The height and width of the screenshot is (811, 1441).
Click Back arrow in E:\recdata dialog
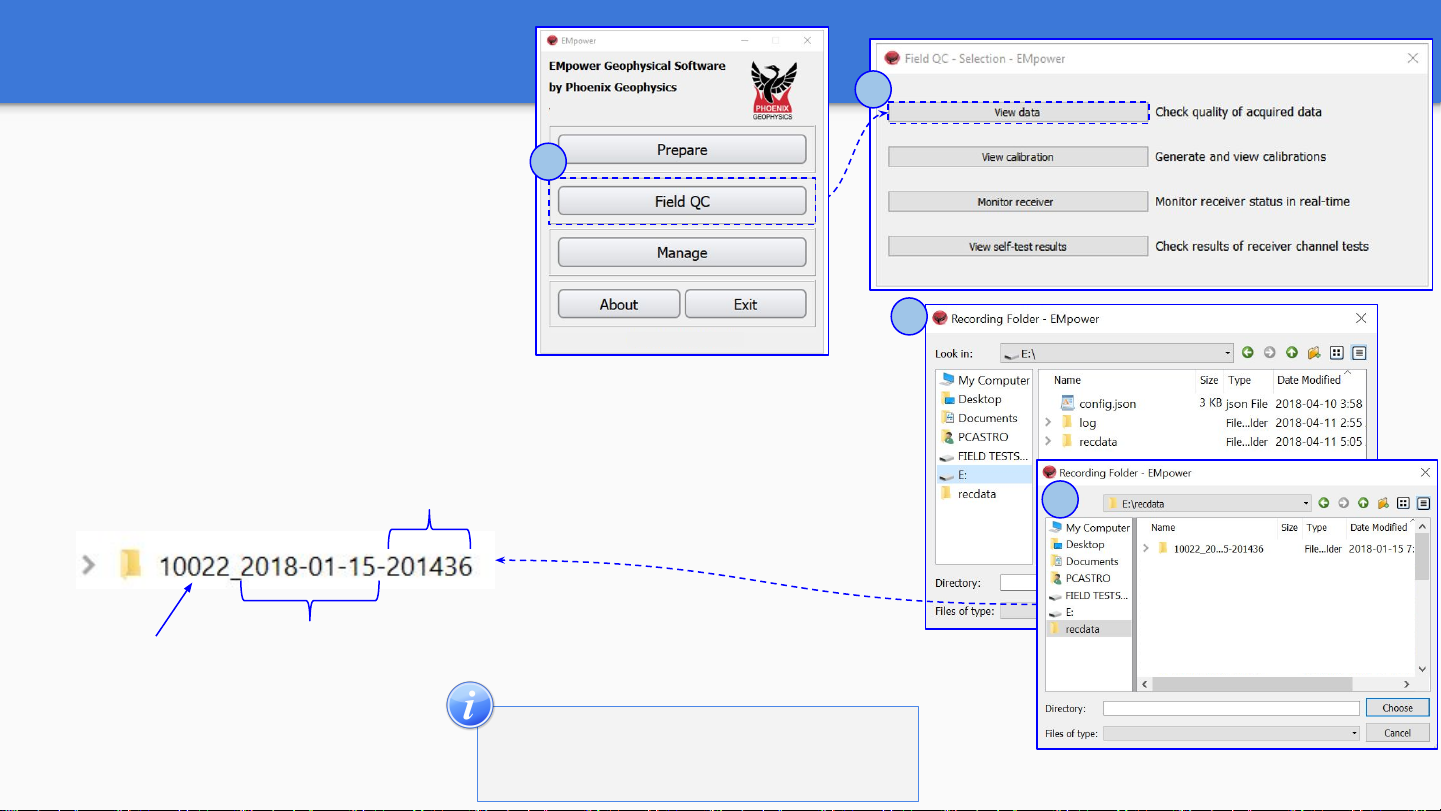pos(1324,503)
